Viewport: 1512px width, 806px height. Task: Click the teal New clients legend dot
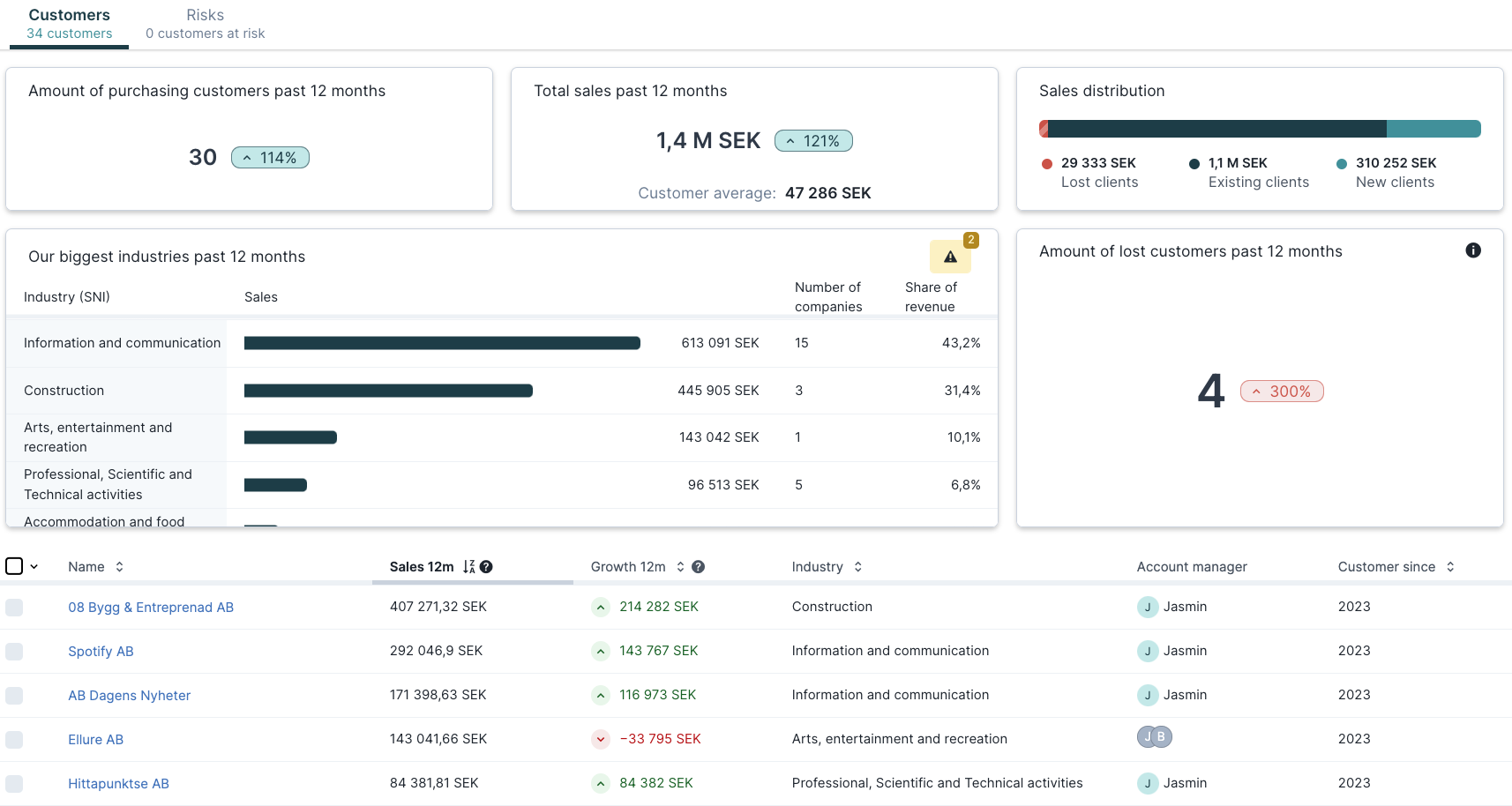[x=1342, y=164]
